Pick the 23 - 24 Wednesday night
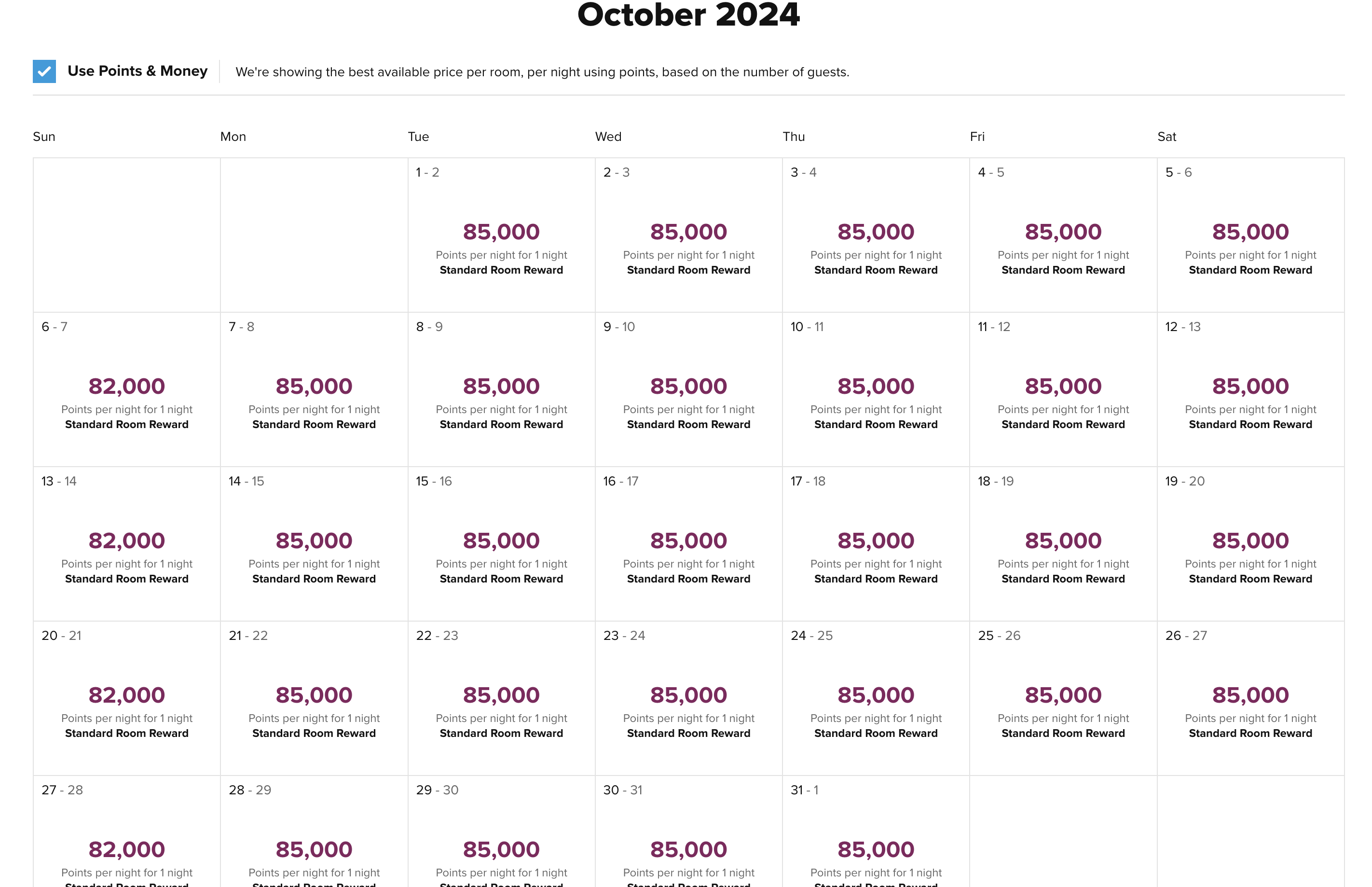Image resolution: width=1372 pixels, height=887 pixels. click(688, 698)
